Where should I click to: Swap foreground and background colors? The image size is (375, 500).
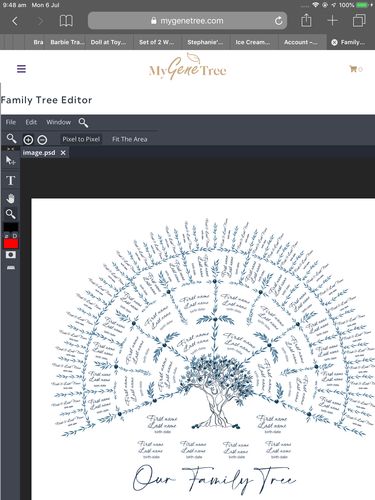[x=6, y=236]
